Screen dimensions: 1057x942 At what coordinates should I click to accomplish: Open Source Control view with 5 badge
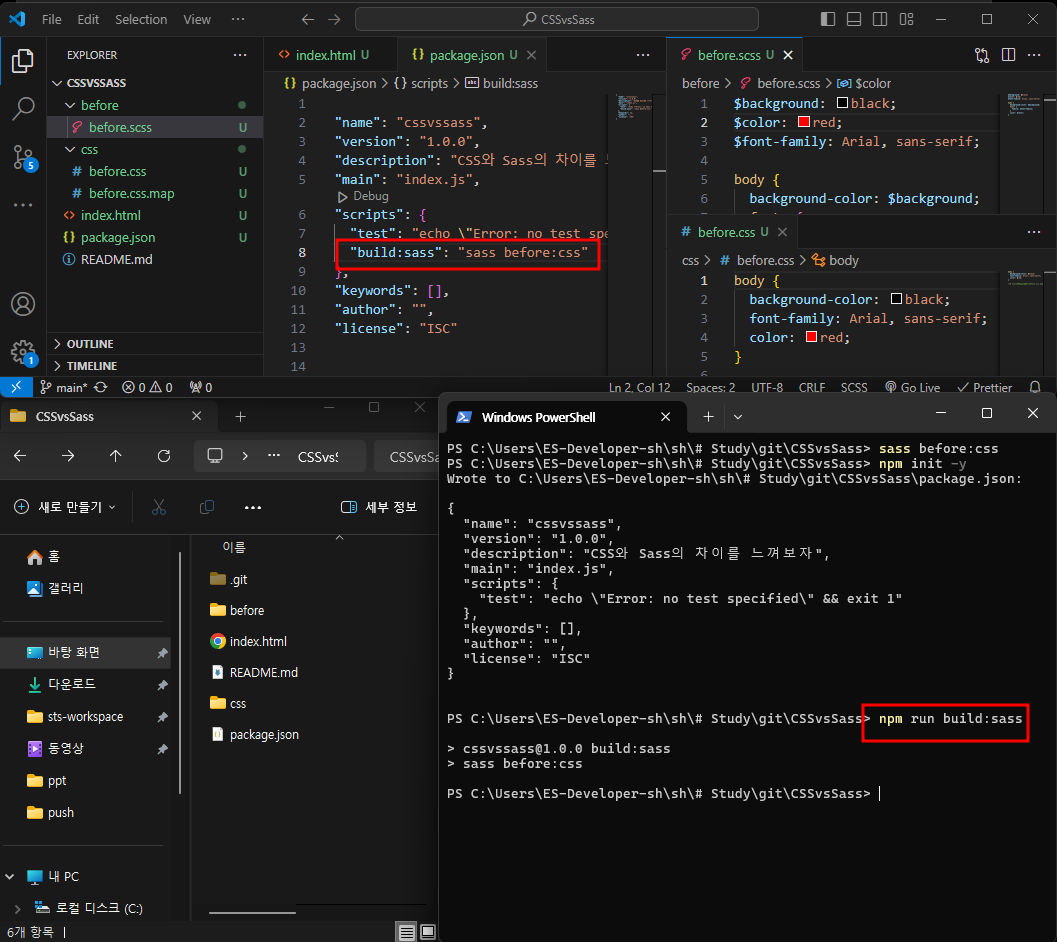click(x=23, y=158)
